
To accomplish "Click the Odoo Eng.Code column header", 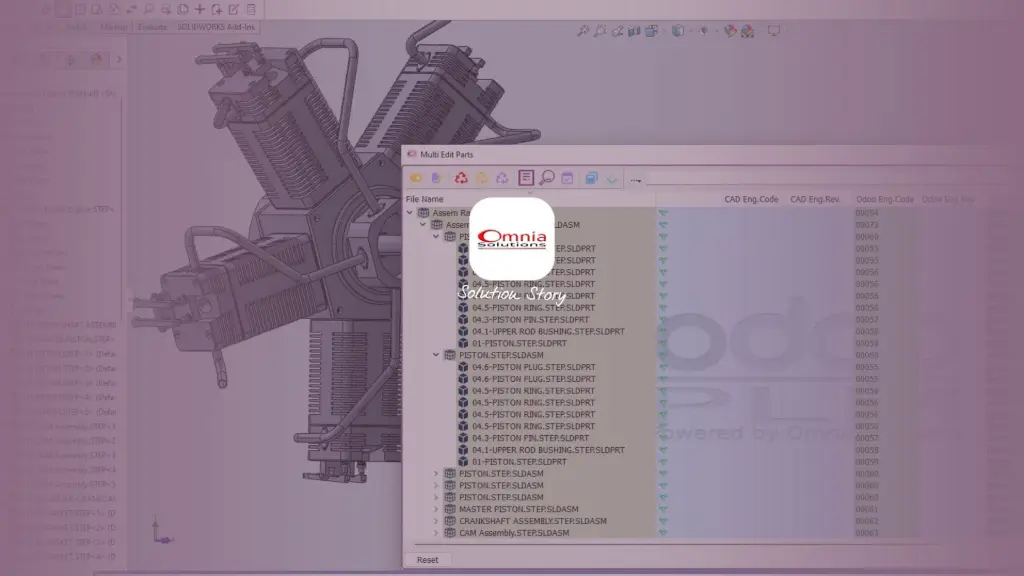I will (x=885, y=199).
